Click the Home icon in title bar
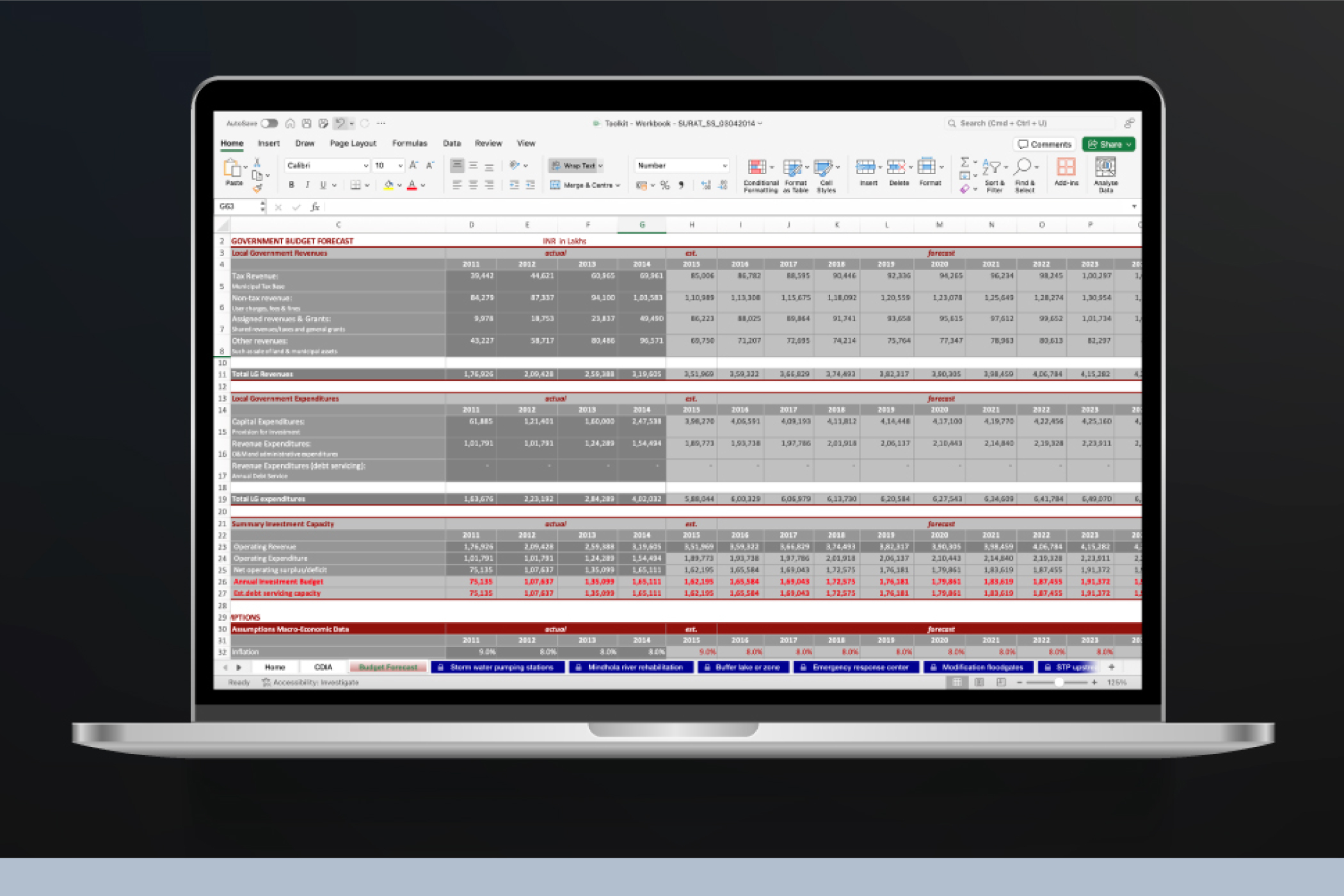This screenshot has height=896, width=1344. coord(290,123)
